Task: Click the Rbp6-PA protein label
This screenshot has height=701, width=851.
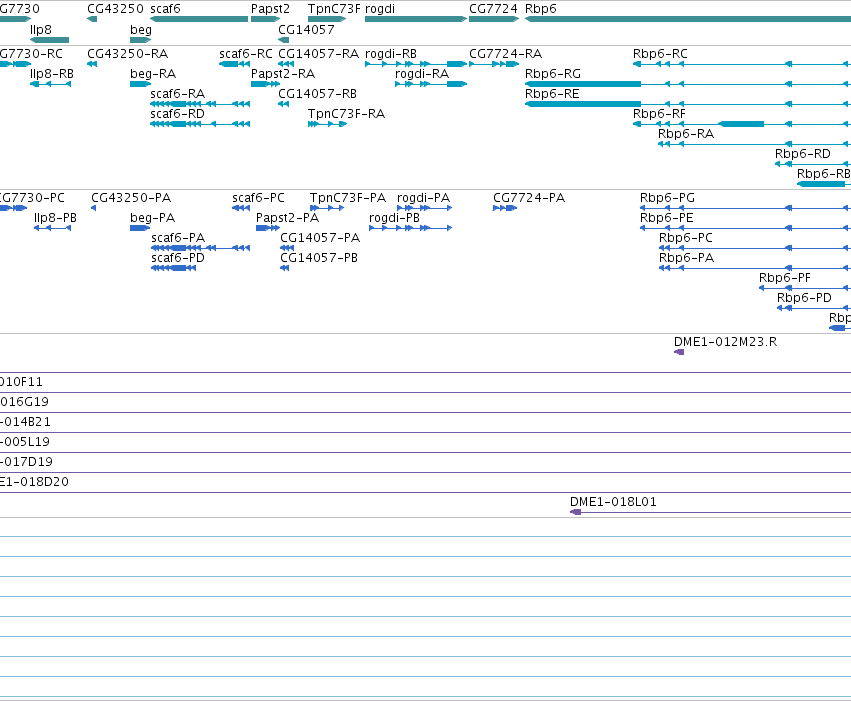Action: [x=686, y=258]
